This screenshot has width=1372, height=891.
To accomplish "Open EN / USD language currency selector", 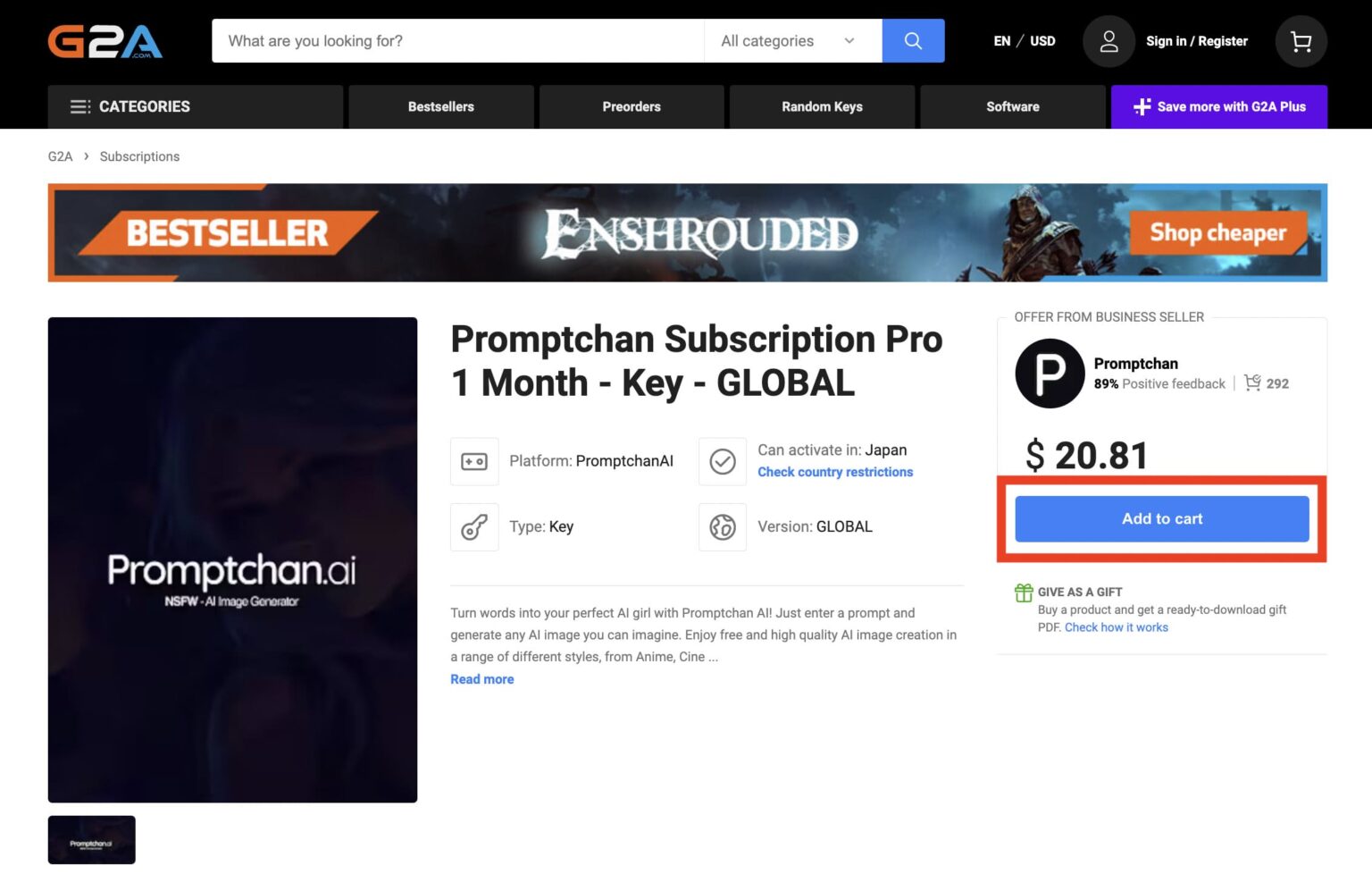I will [x=1024, y=41].
